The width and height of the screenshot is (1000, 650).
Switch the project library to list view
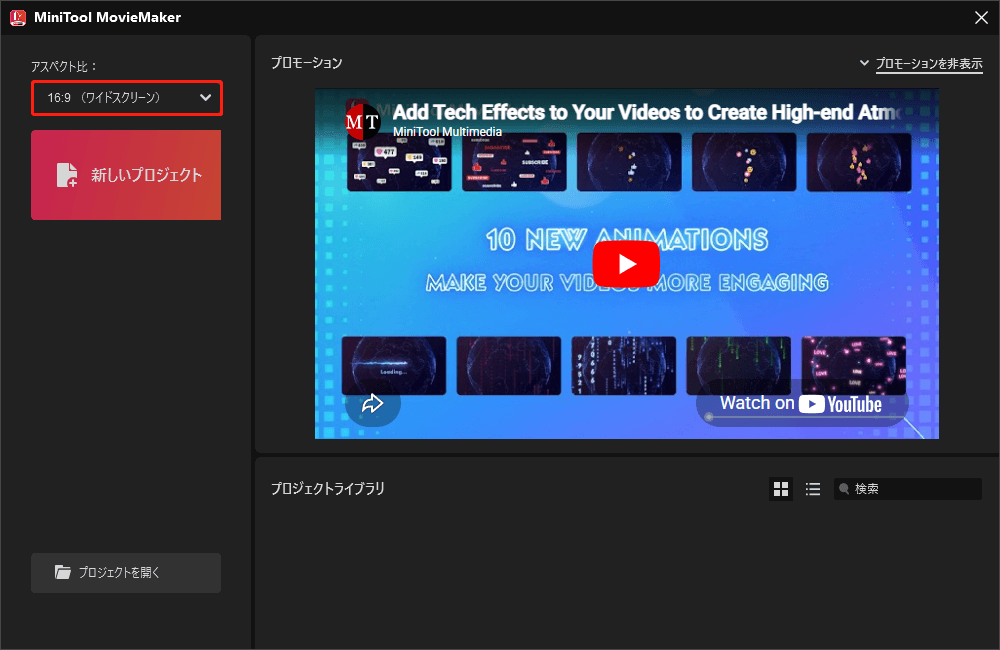(813, 488)
